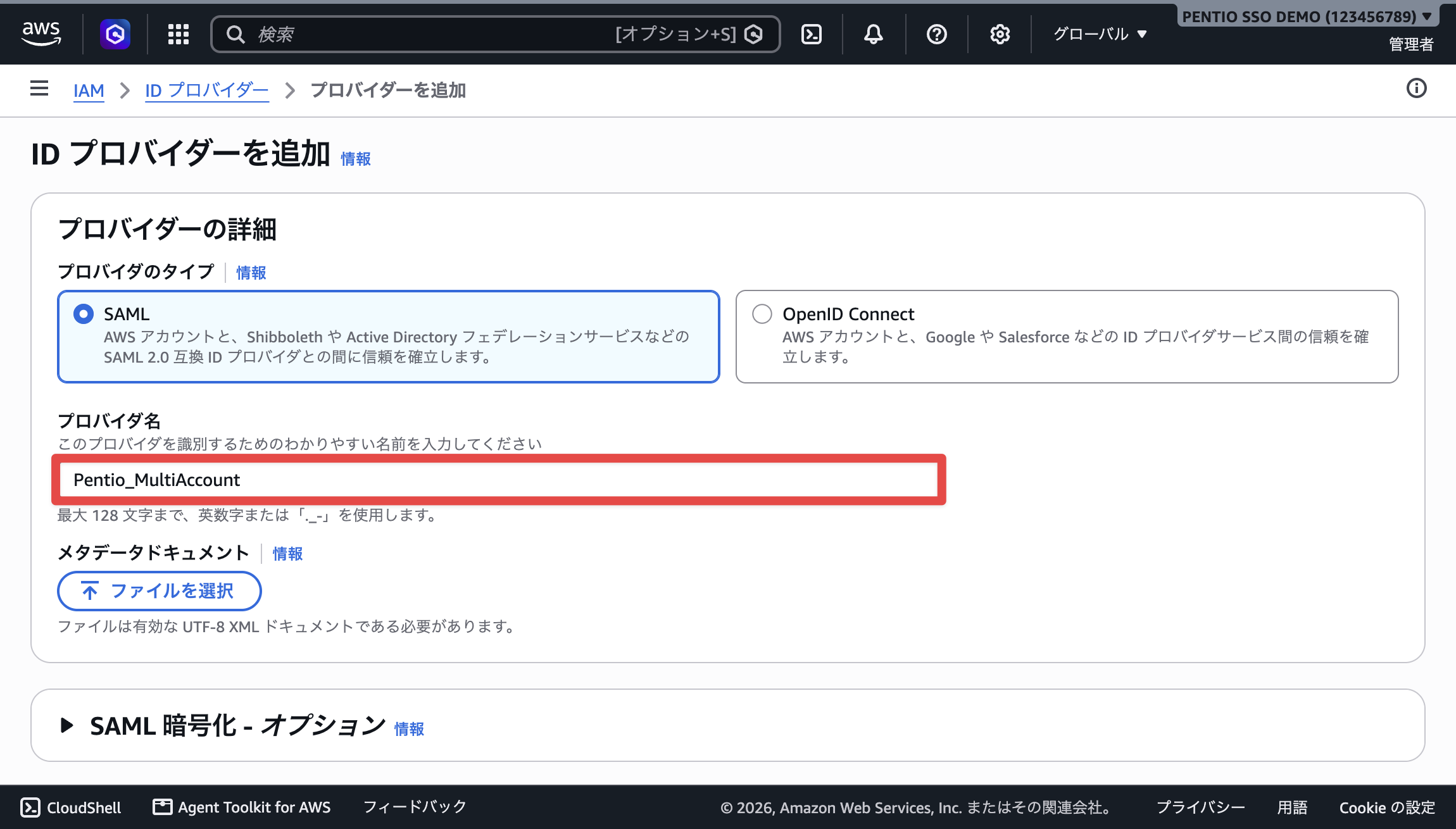This screenshot has width=1456, height=829.
Task: Open the info panel circle icon
Action: pyautogui.click(x=1417, y=88)
